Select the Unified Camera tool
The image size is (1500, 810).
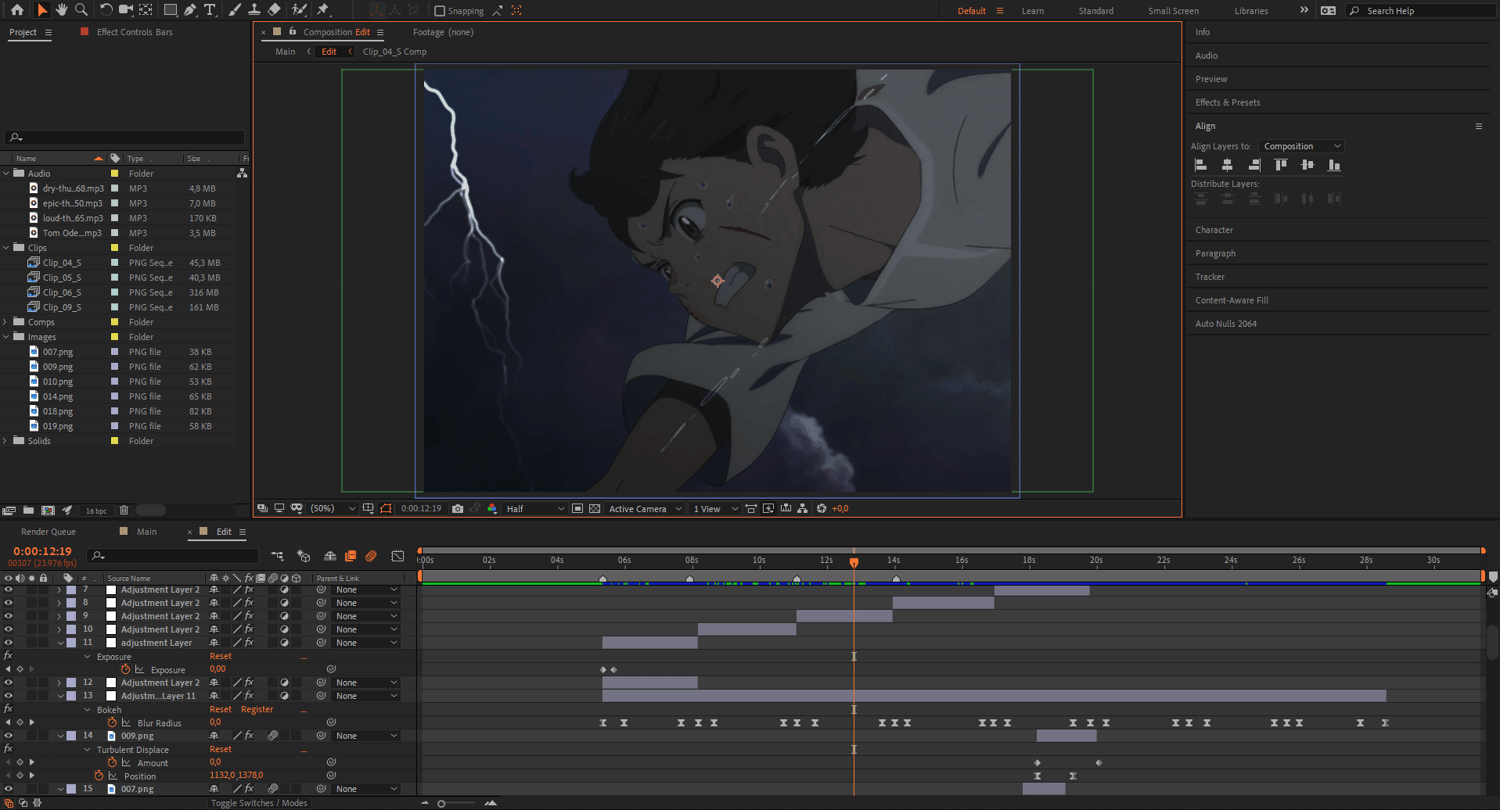pyautogui.click(x=126, y=10)
